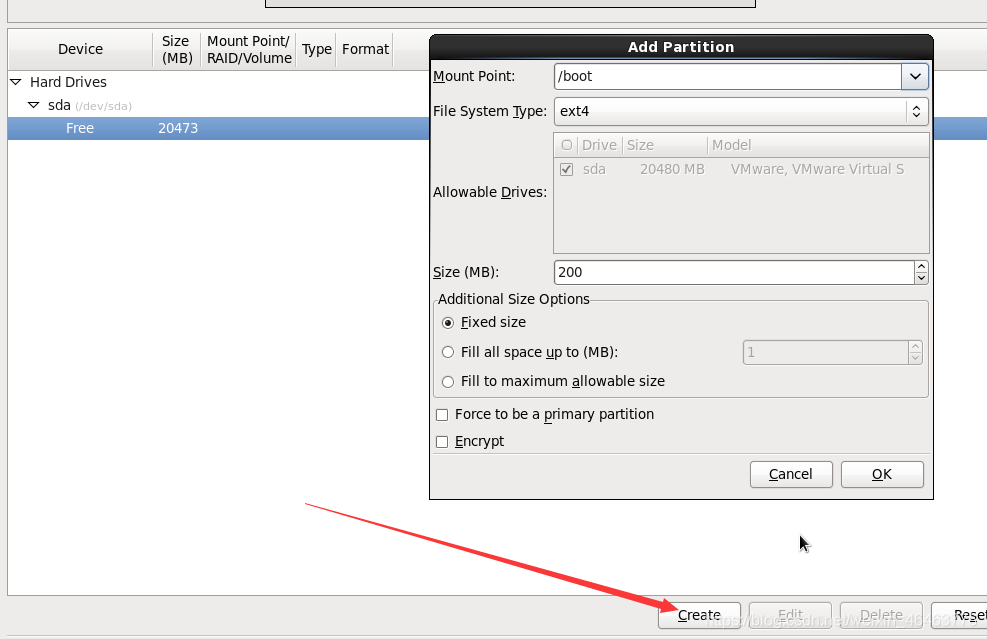Click the Type column header
This screenshot has height=639, width=987.
[x=316, y=49]
